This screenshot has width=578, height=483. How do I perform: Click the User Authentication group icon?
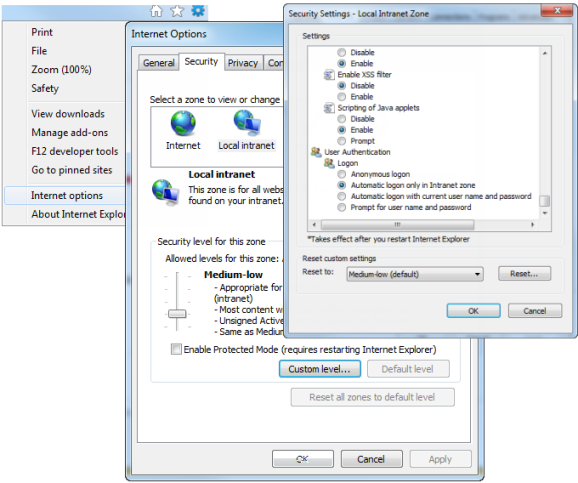(x=316, y=152)
